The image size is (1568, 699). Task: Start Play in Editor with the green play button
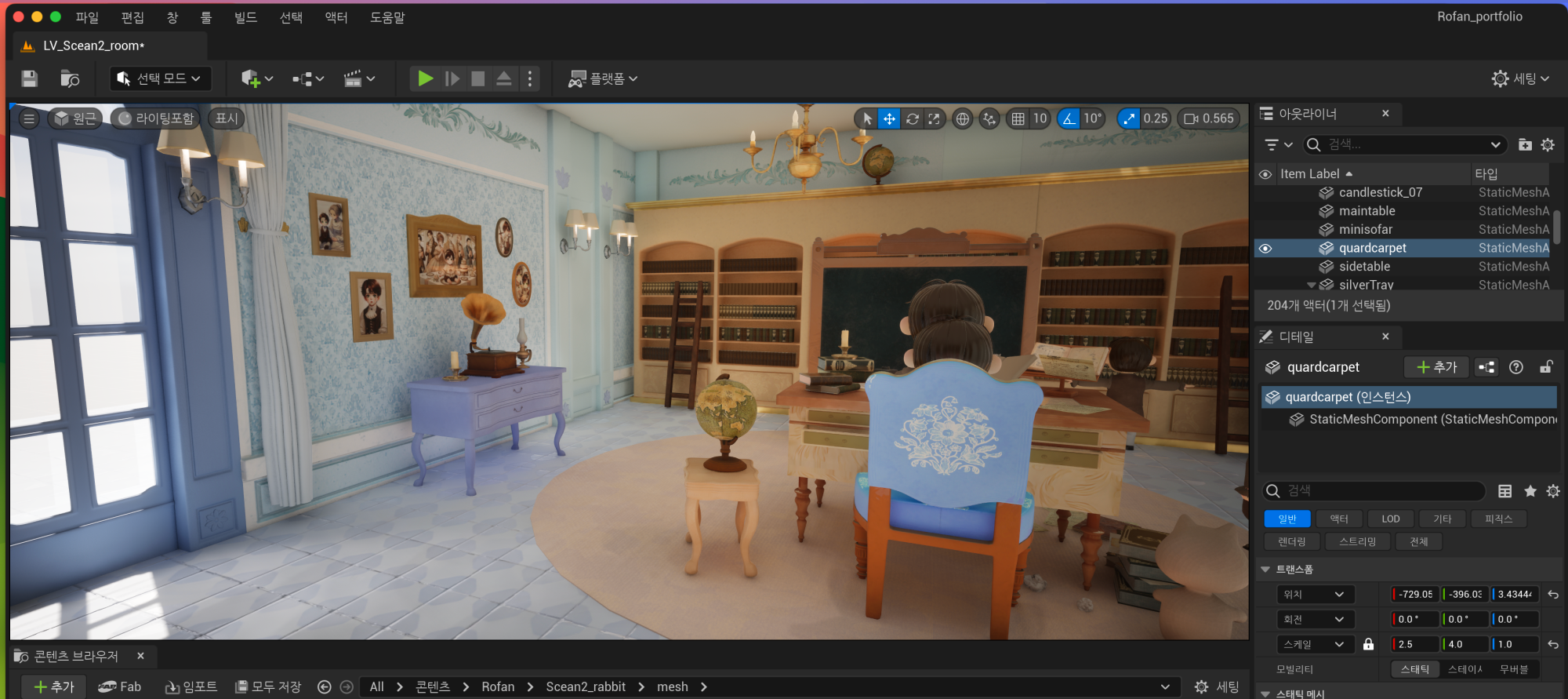point(425,78)
